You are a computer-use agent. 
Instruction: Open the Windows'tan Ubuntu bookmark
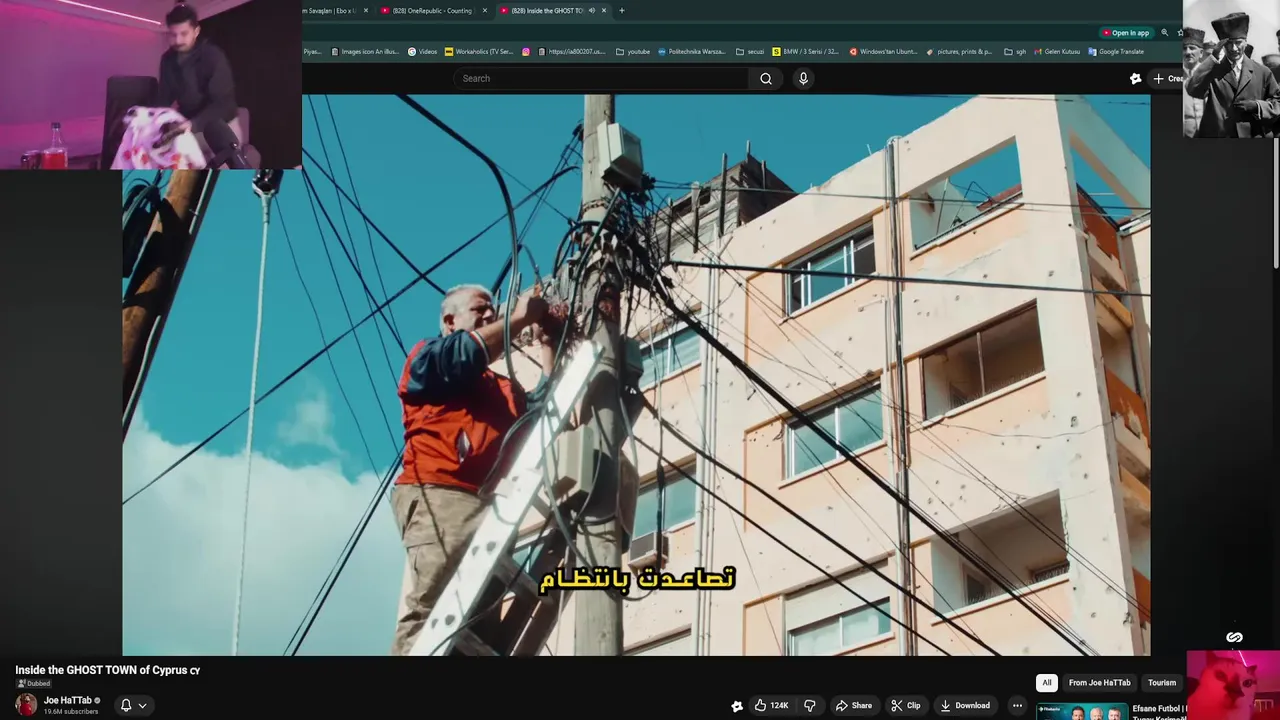(883, 52)
